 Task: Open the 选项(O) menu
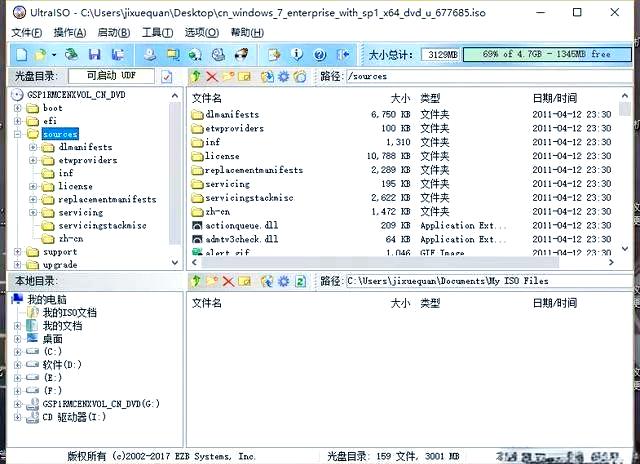(202, 32)
